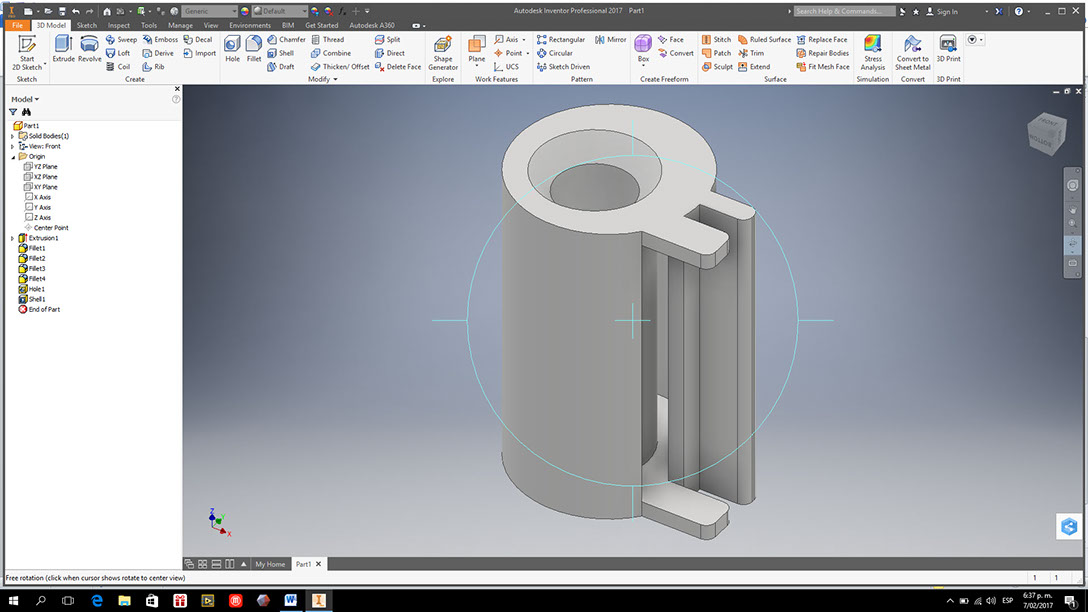1088x612 pixels.
Task: Select the YZ Plane in browser
Action: point(40,167)
